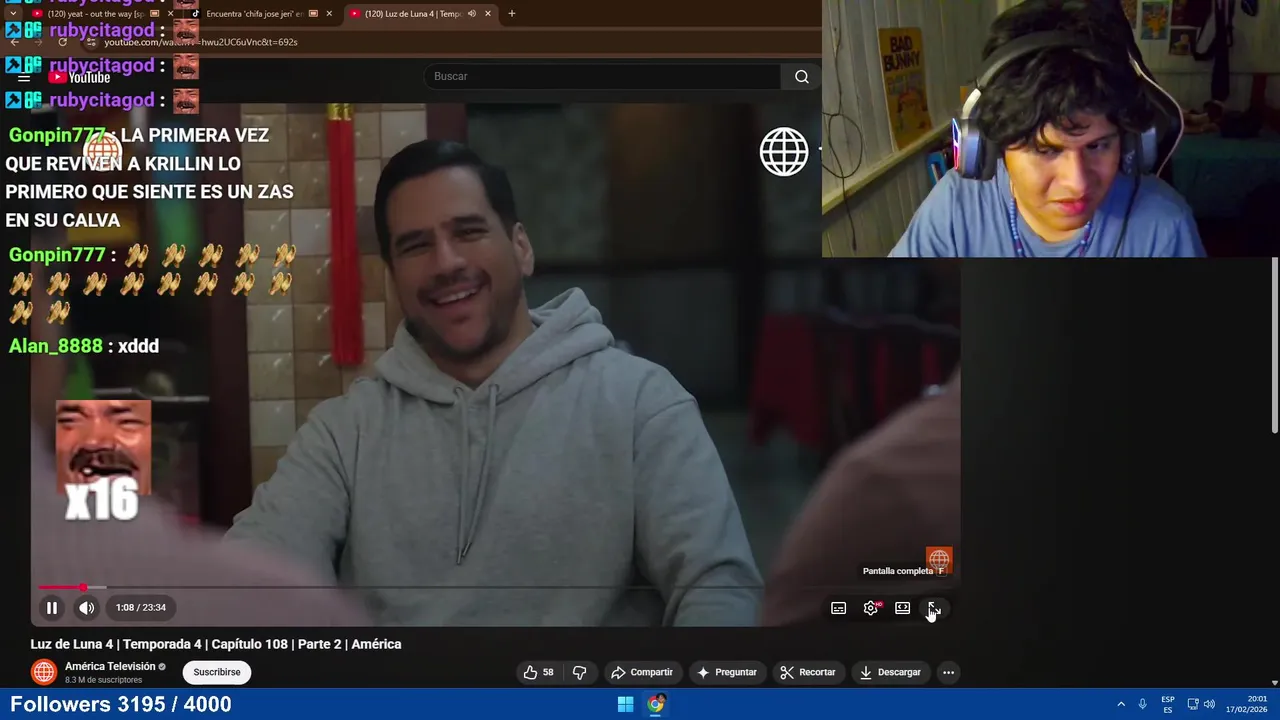Seek along the red video progress bar
The image size is (1280, 720).
pos(495,587)
